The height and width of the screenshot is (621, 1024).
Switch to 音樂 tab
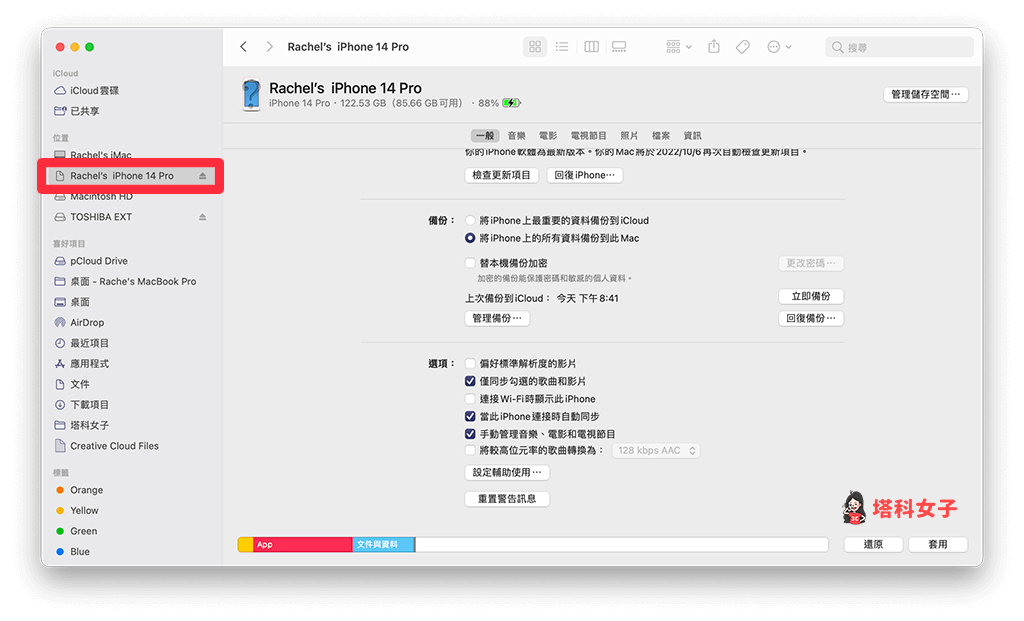click(x=517, y=135)
